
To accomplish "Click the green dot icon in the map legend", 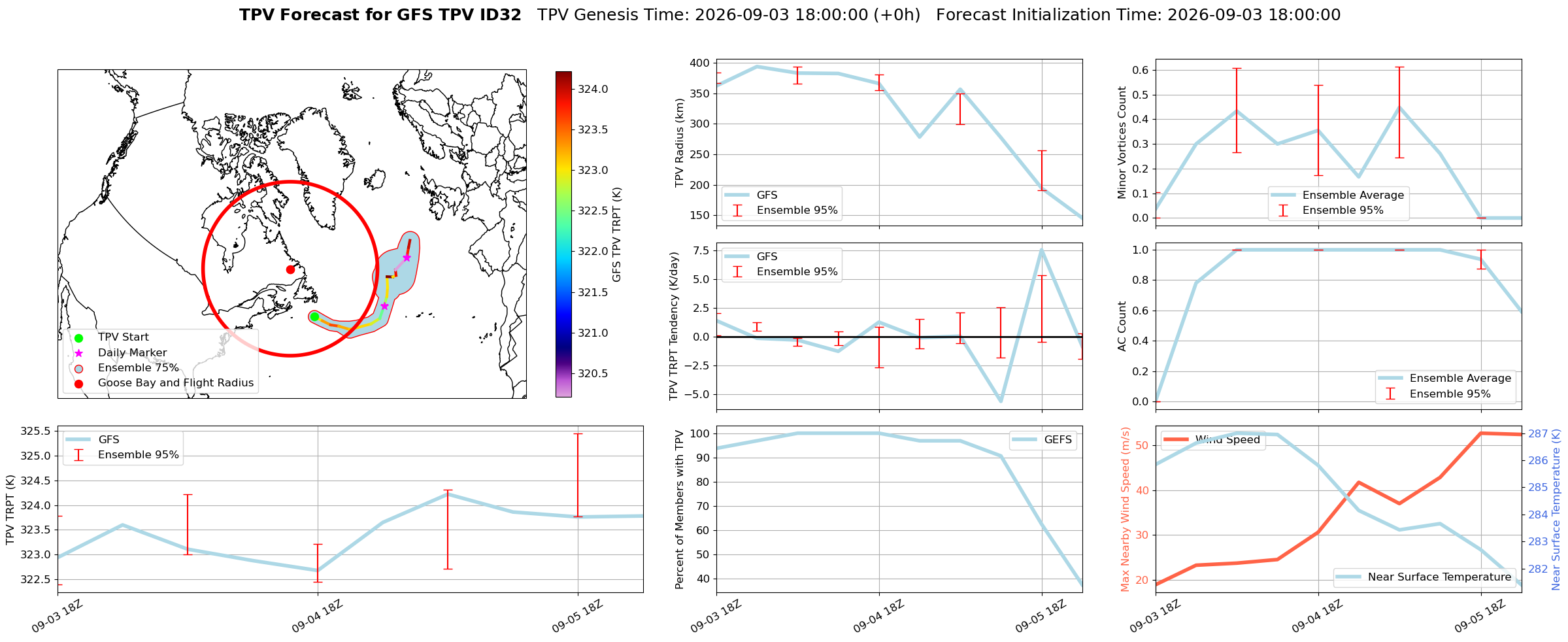I will [x=78, y=338].
